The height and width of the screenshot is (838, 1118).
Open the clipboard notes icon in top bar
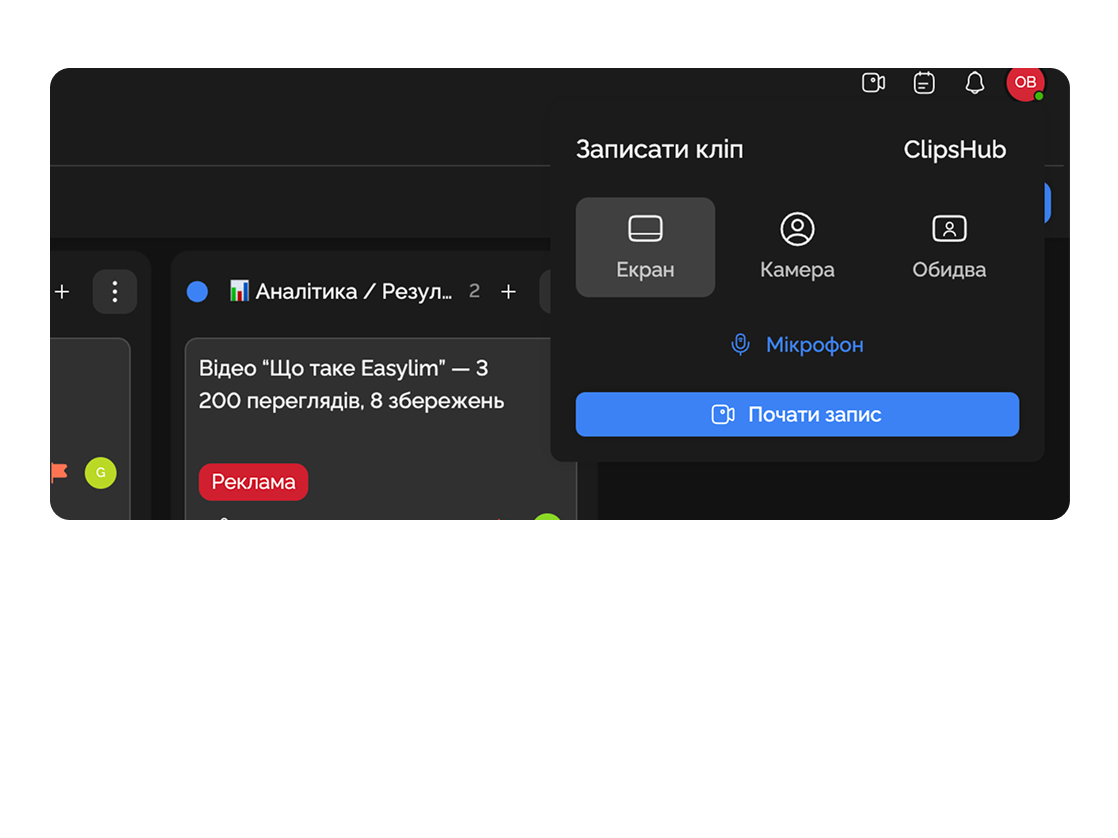point(924,83)
